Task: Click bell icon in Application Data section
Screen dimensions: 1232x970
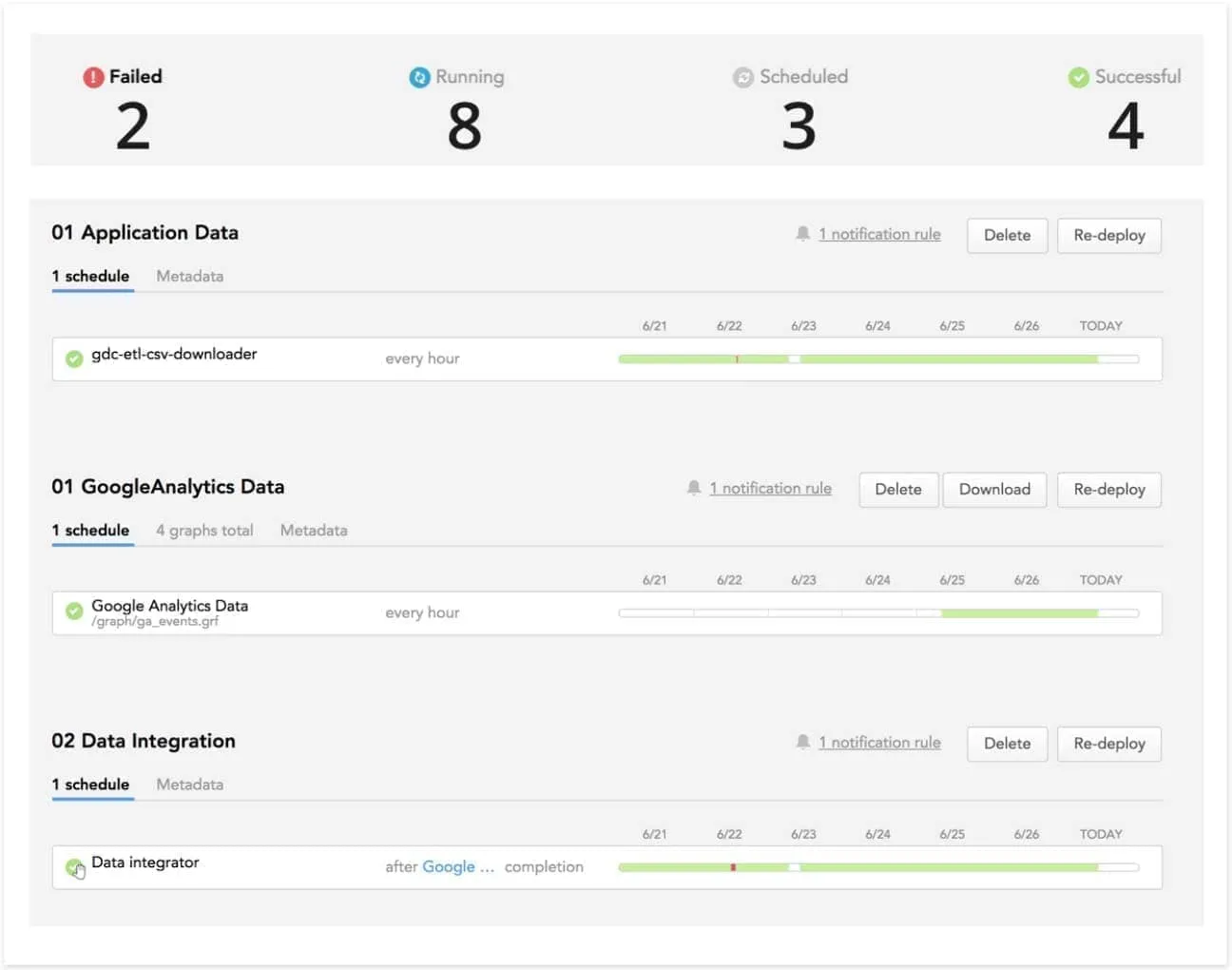Action: point(803,234)
